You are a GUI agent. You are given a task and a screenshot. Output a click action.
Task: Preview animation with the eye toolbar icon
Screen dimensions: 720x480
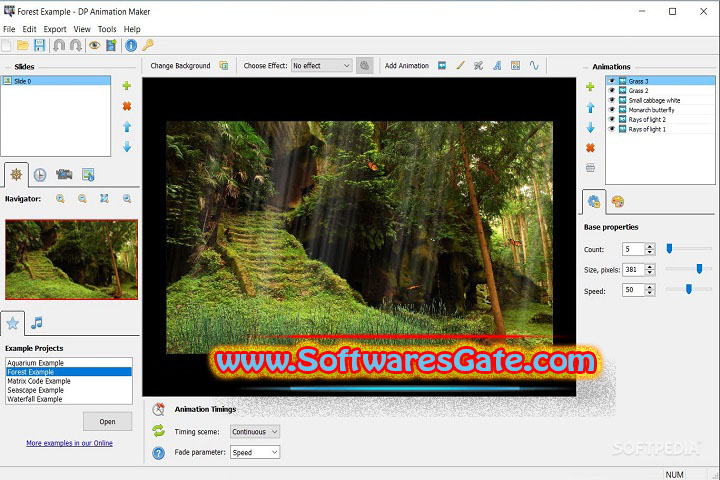[x=95, y=45]
